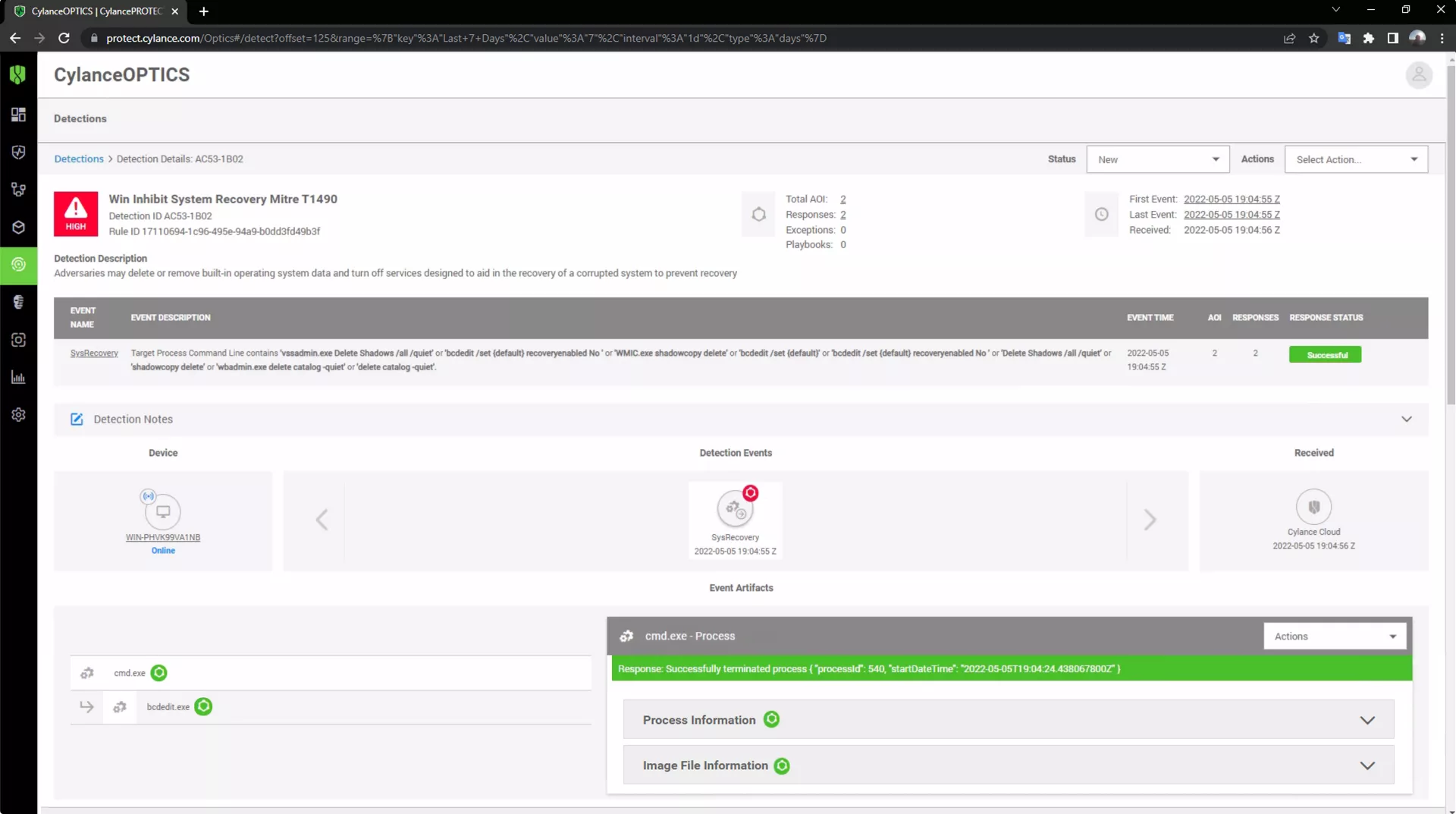Open the Select Action dropdown
Screen dimensions: 1456x814
(x=1356, y=159)
